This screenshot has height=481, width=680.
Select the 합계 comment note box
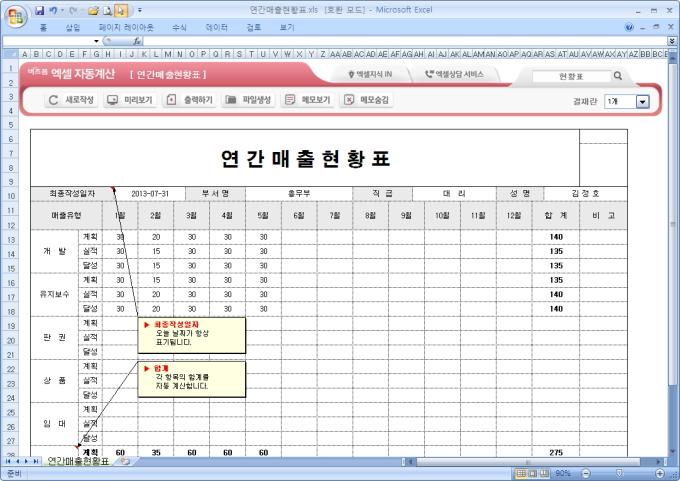192,379
